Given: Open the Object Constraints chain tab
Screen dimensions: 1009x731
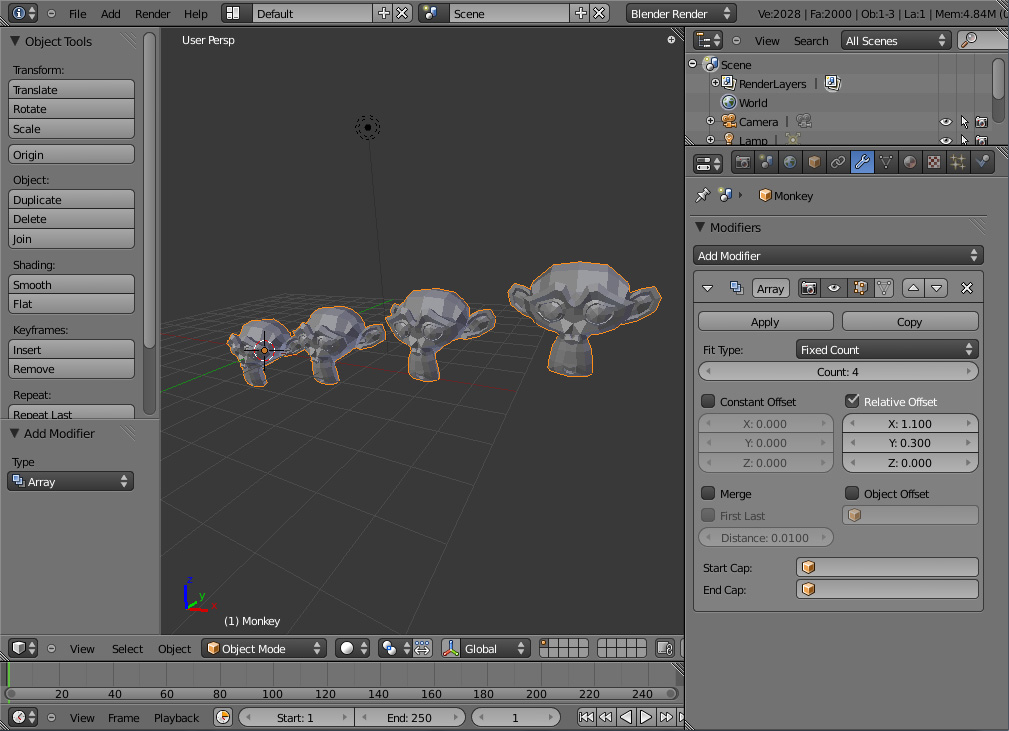Looking at the screenshot, I should click(x=838, y=162).
